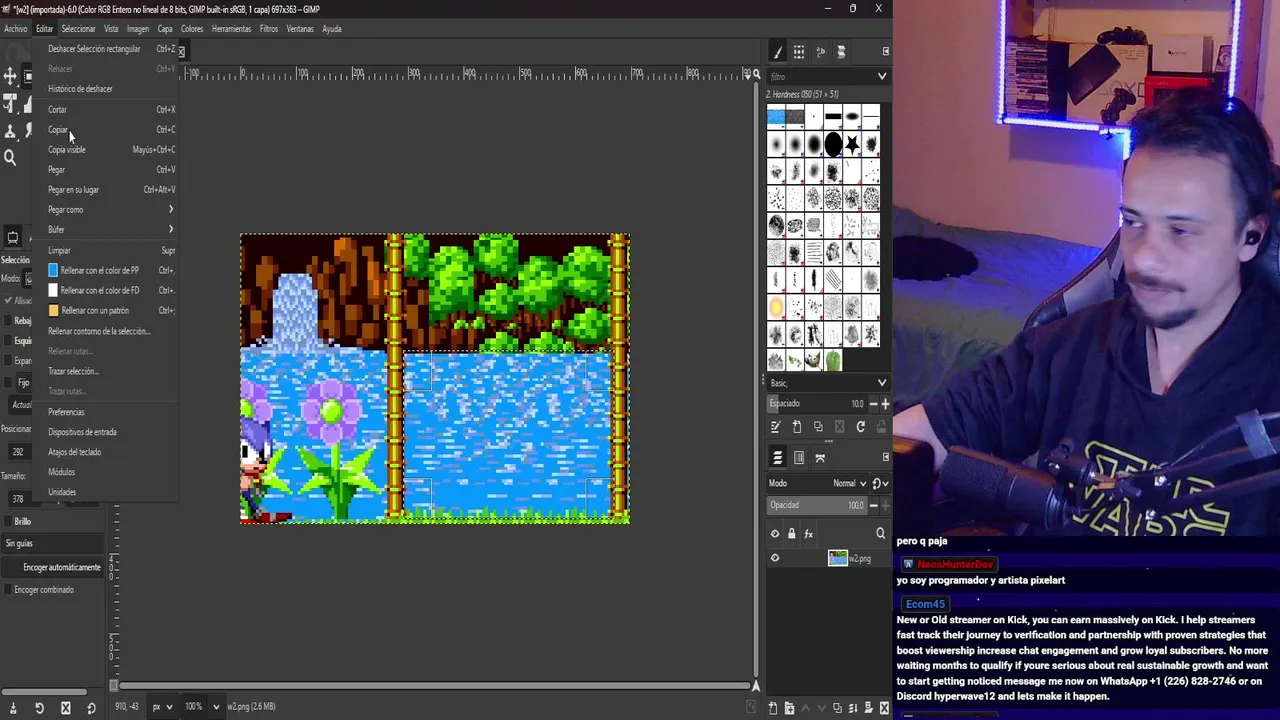Open the Patterns tab icon
1280x720 pixels.
coord(799,52)
